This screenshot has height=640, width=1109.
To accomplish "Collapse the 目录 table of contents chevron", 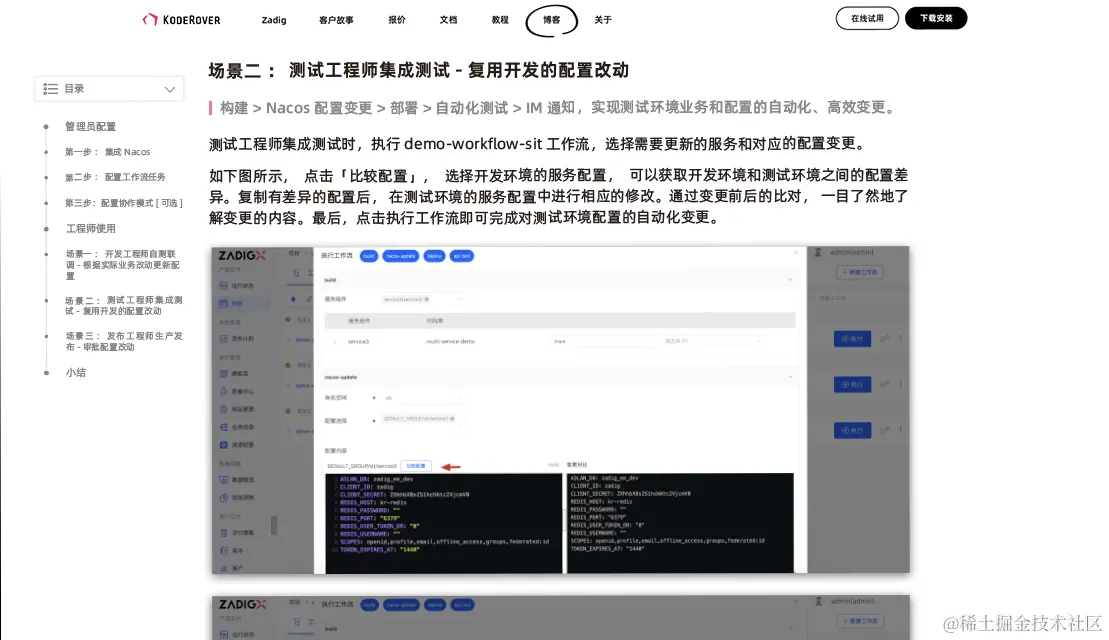I will [170, 89].
